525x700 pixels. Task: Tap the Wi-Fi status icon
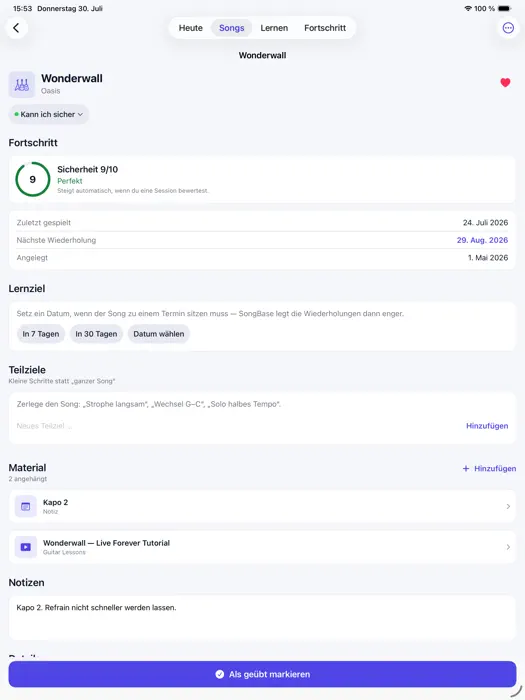pos(468,8)
